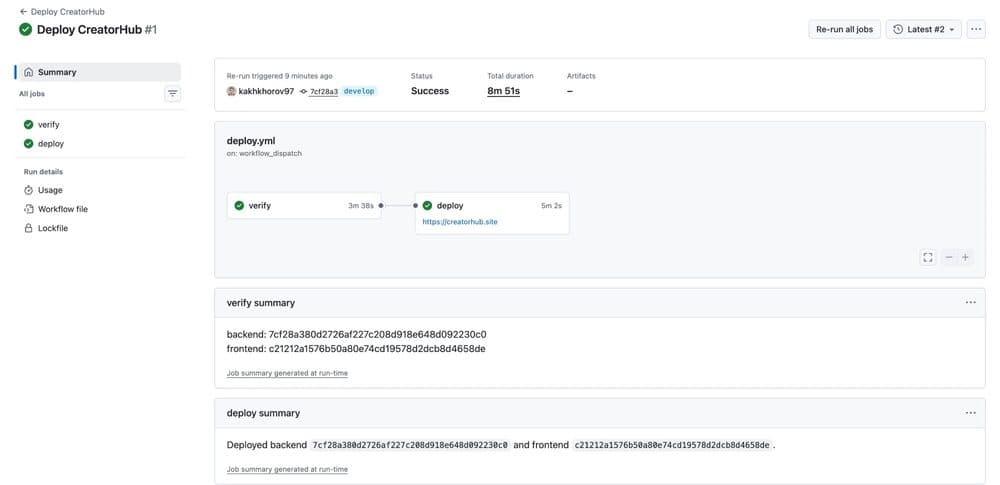1000x485 pixels.
Task: Open the jobs filter icon button
Action: 172,94
